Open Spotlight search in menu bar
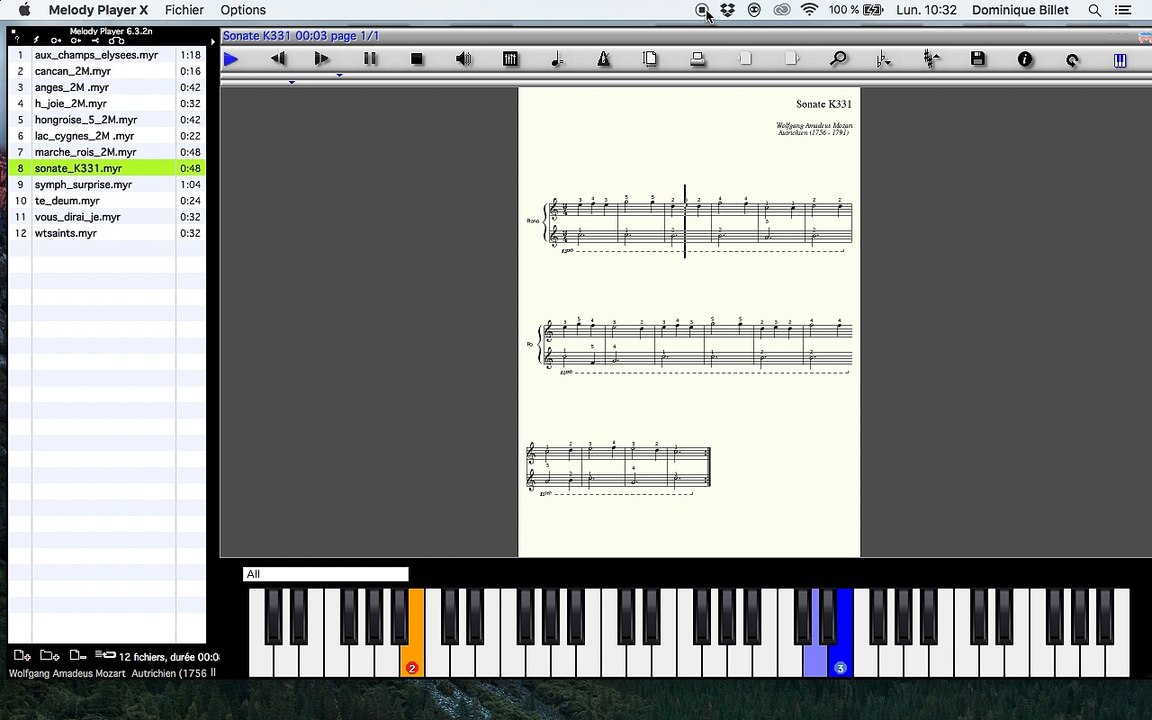Image resolution: width=1152 pixels, height=720 pixels. [1095, 10]
